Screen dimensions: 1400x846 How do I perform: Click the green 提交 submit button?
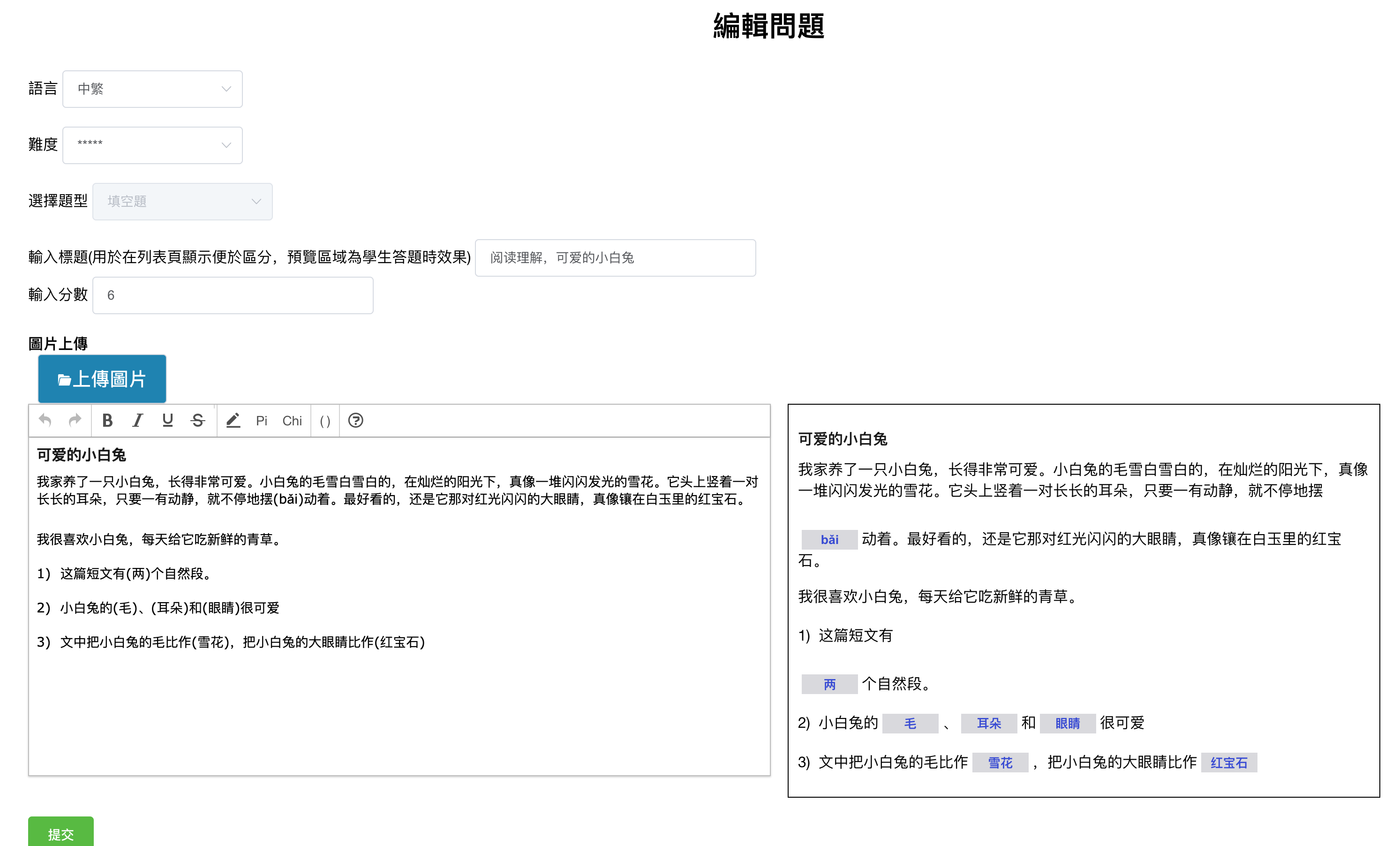pyautogui.click(x=61, y=832)
